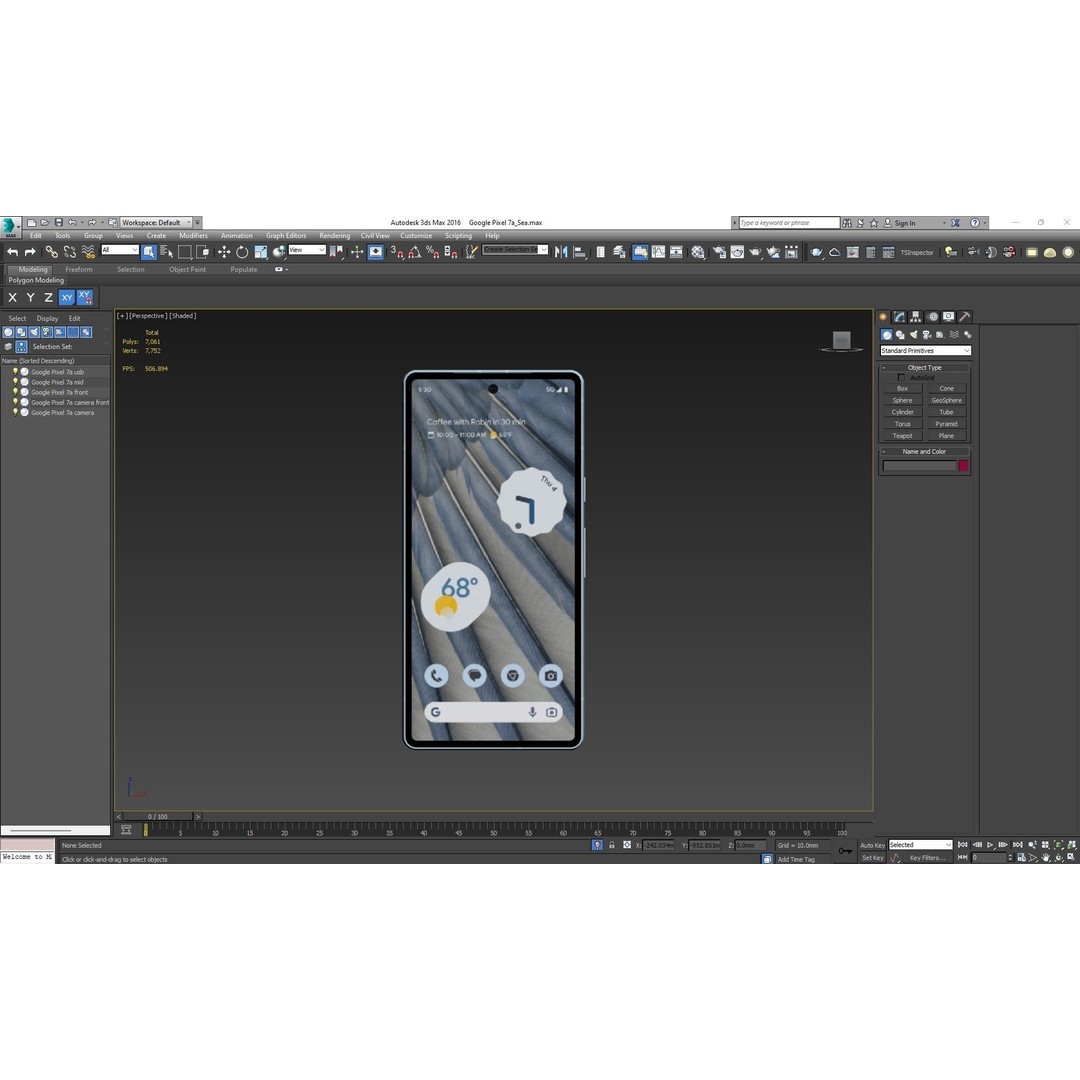Open the Customize menu
The image size is (1080, 1080).
click(416, 236)
